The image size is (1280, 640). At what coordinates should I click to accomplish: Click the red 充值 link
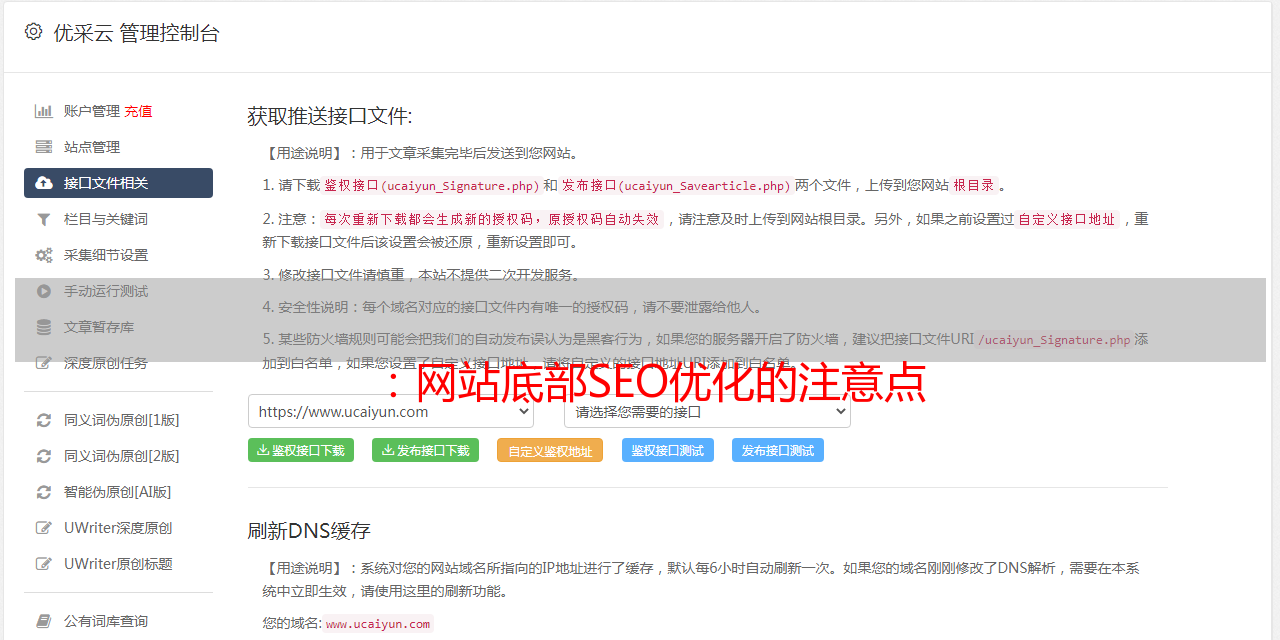point(139,111)
